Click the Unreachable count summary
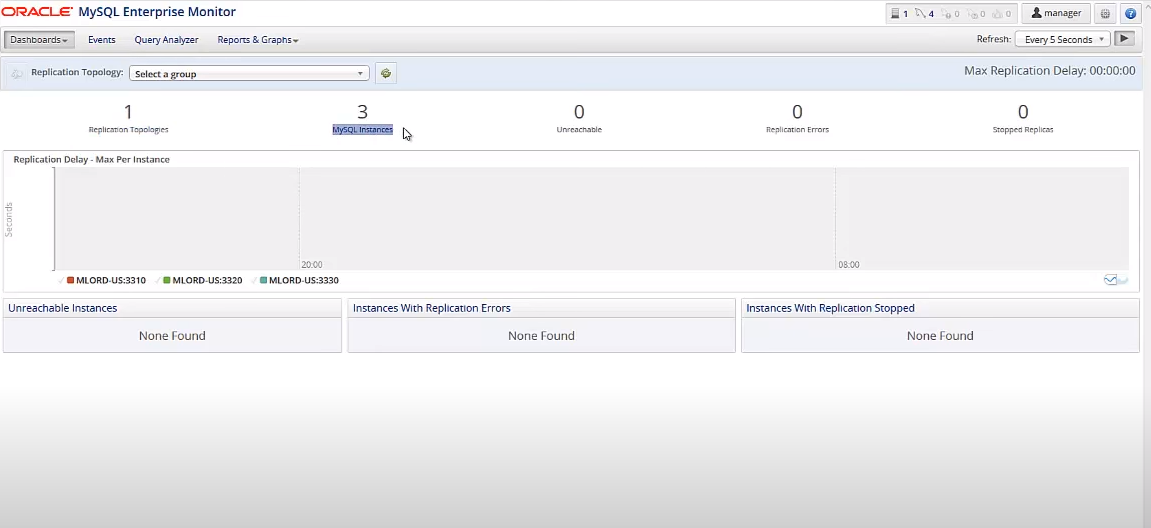The height and width of the screenshot is (528, 1151). (x=579, y=119)
